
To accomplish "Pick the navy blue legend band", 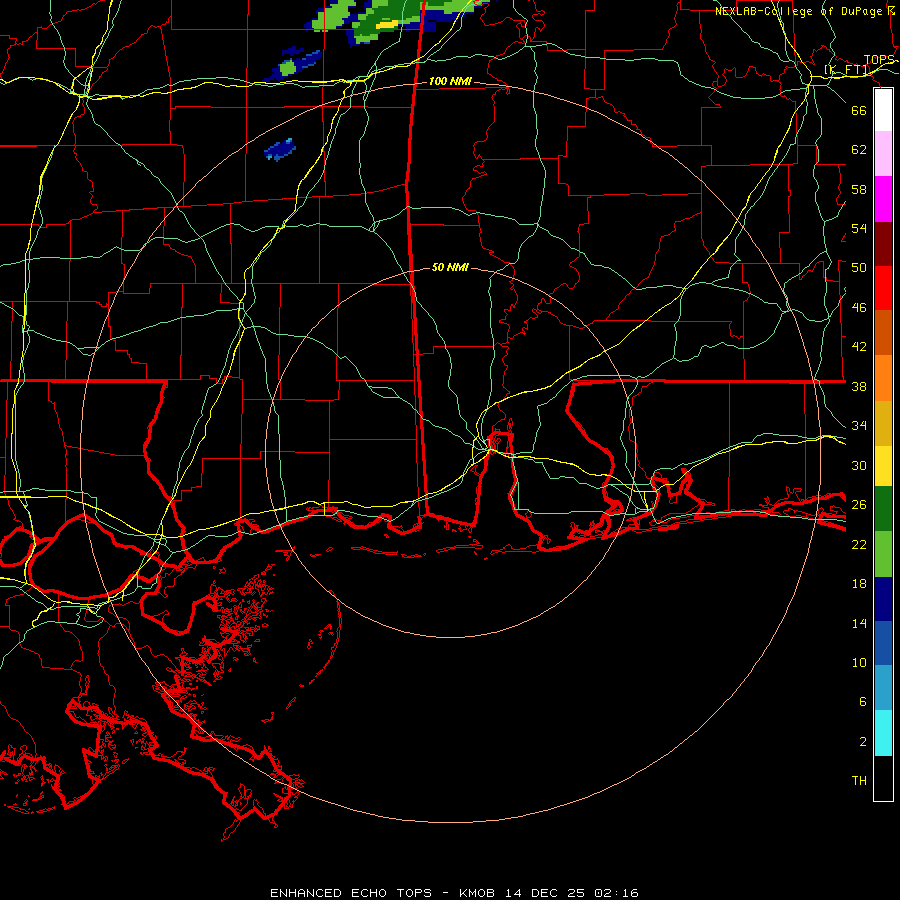I will tap(883, 599).
